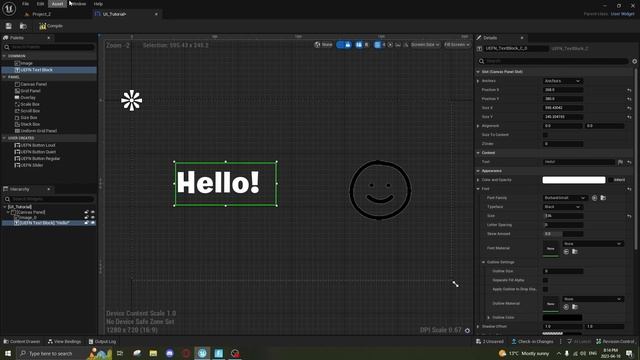
Task: Reset Size X to default arrow
Action: [629, 108]
